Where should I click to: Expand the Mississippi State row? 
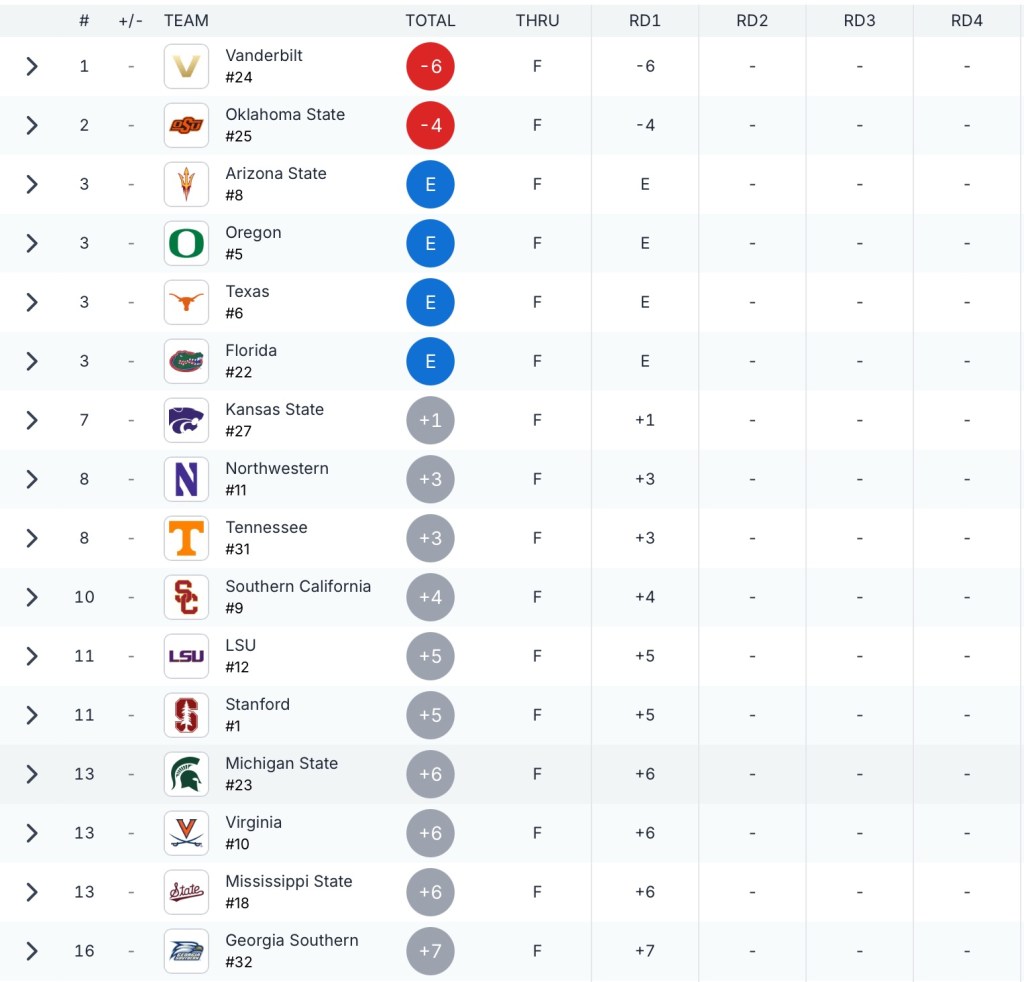point(32,892)
